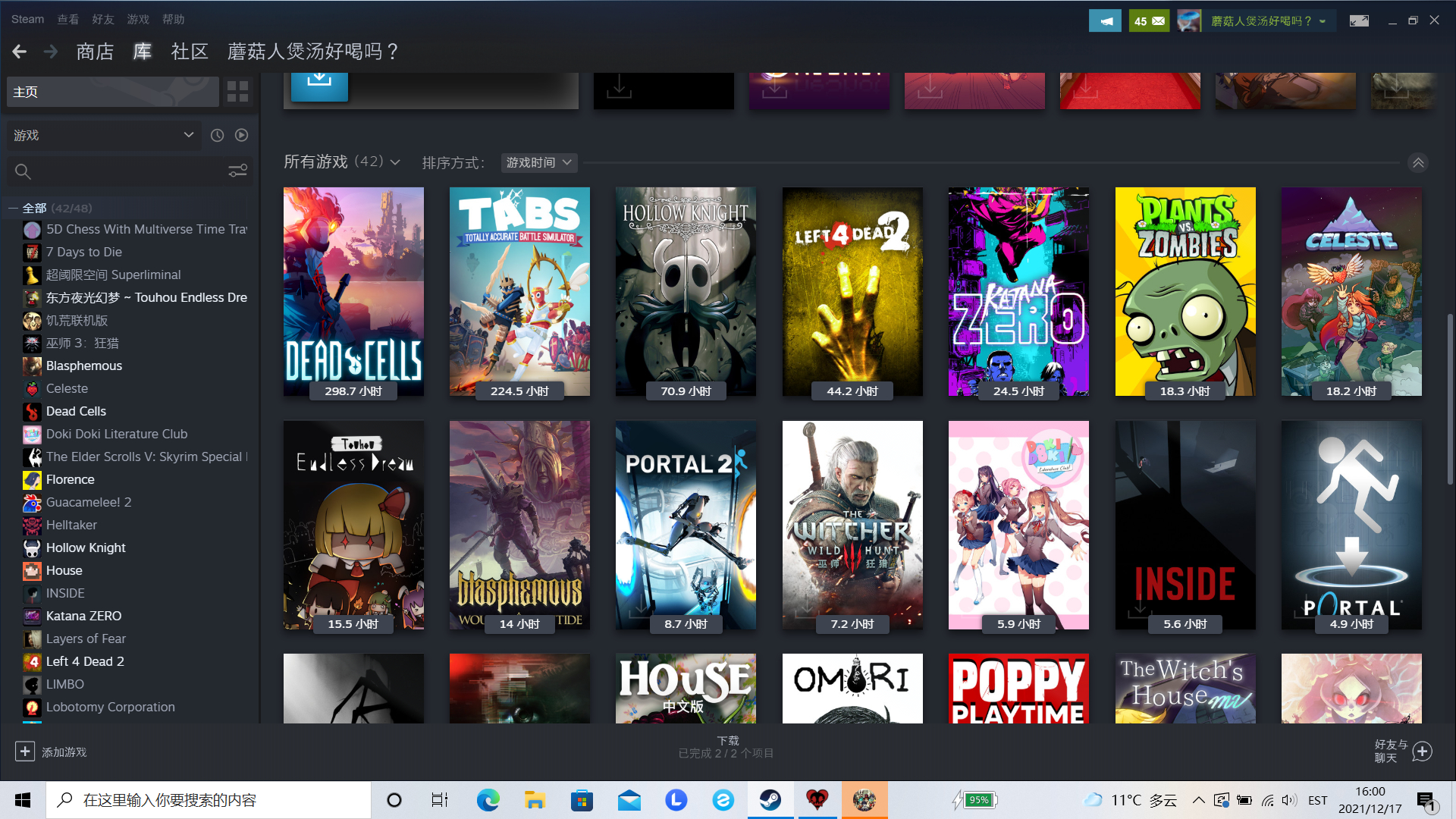Open the 45 messages inbox
Image resolution: width=1456 pixels, height=819 pixels.
1149,21
